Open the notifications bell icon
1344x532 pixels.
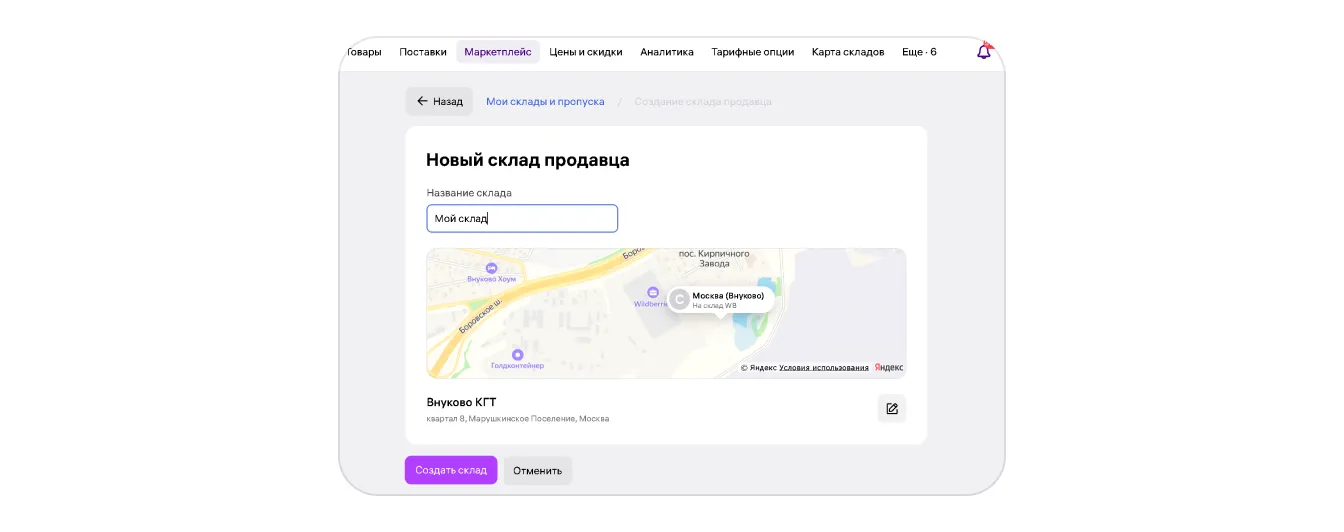(x=984, y=52)
